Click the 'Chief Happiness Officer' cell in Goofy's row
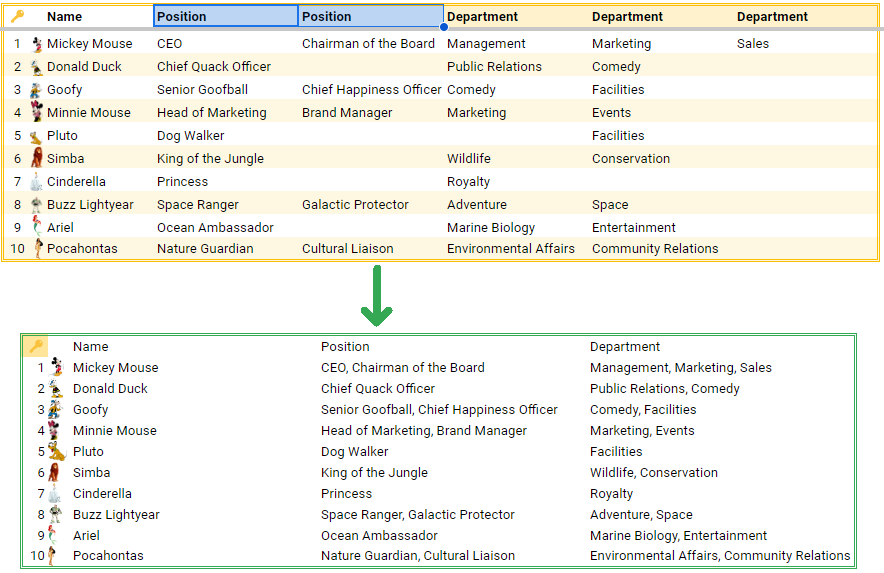This screenshot has height=573, width=884. click(x=372, y=90)
